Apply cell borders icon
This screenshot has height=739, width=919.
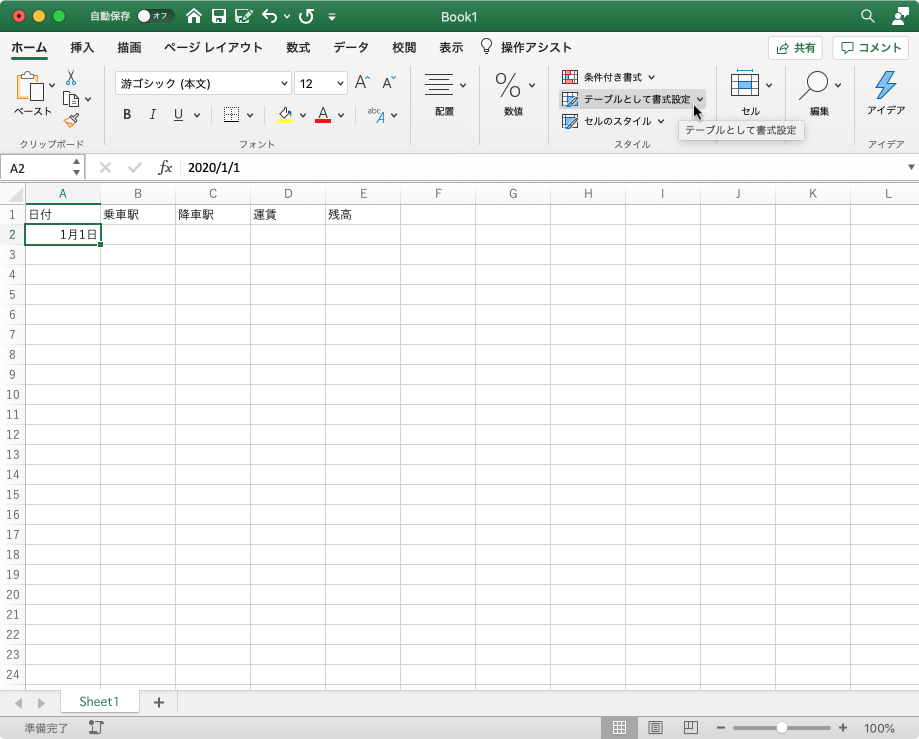[x=232, y=115]
